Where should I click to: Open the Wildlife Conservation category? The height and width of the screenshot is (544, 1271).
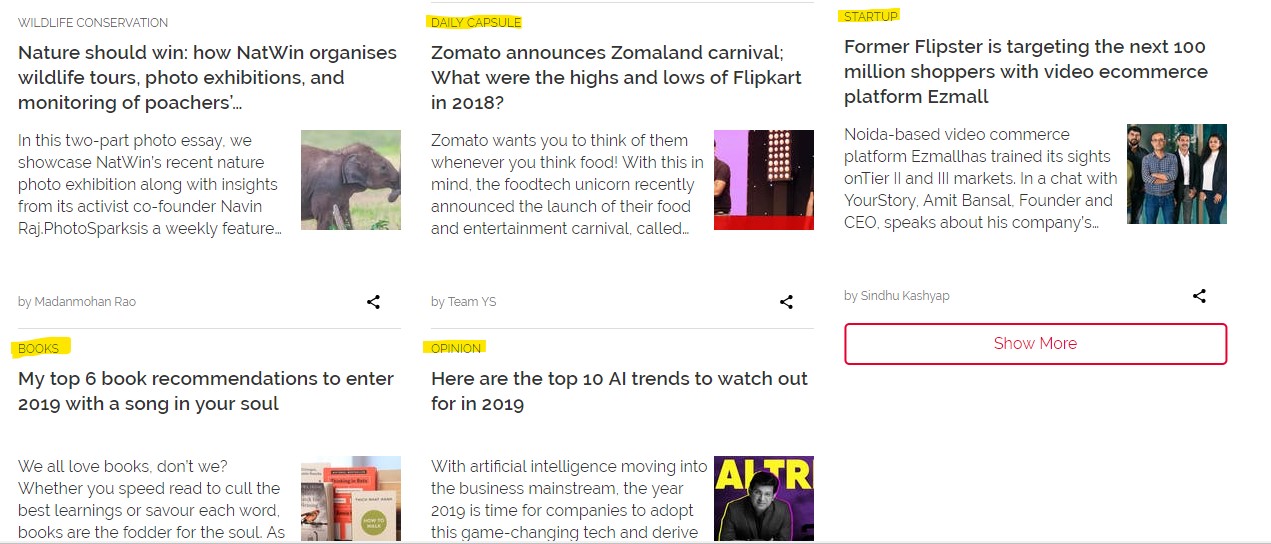(93, 23)
